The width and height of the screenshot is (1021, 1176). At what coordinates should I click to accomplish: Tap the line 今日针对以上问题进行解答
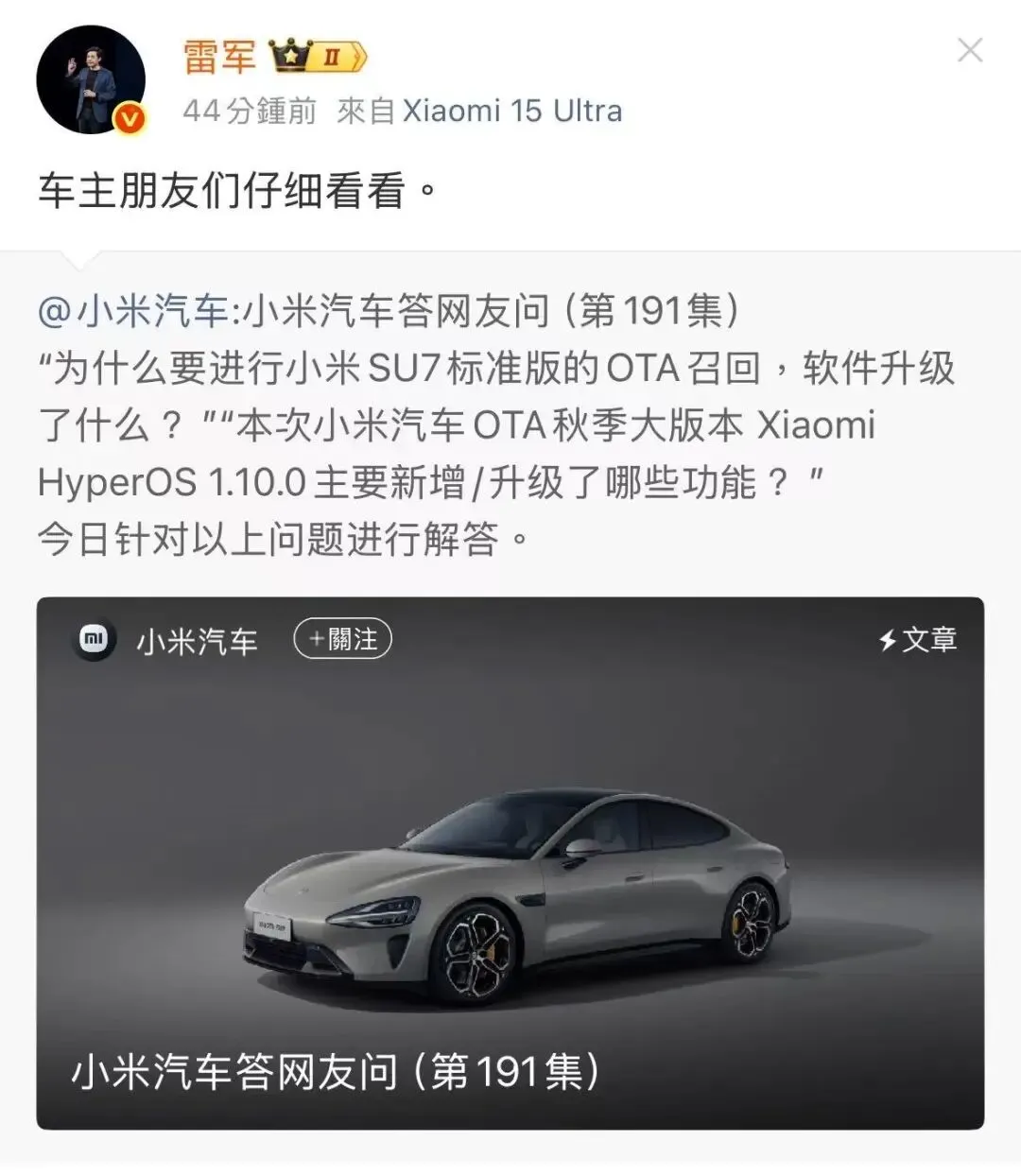284,540
